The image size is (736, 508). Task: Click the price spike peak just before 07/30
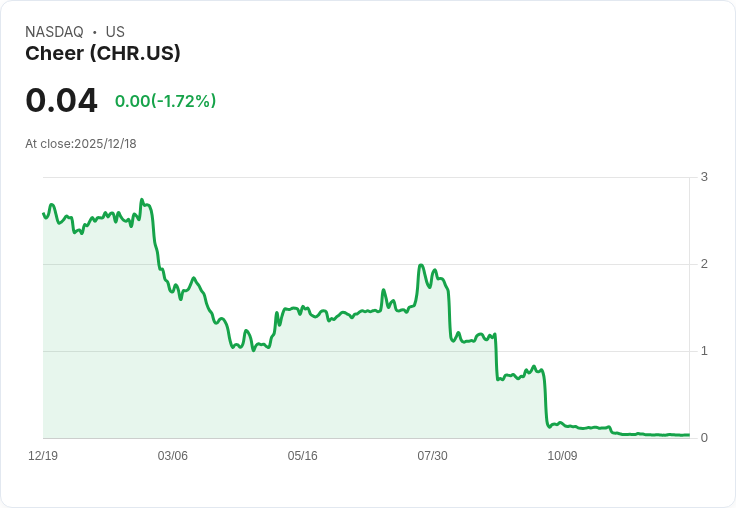coord(421,265)
